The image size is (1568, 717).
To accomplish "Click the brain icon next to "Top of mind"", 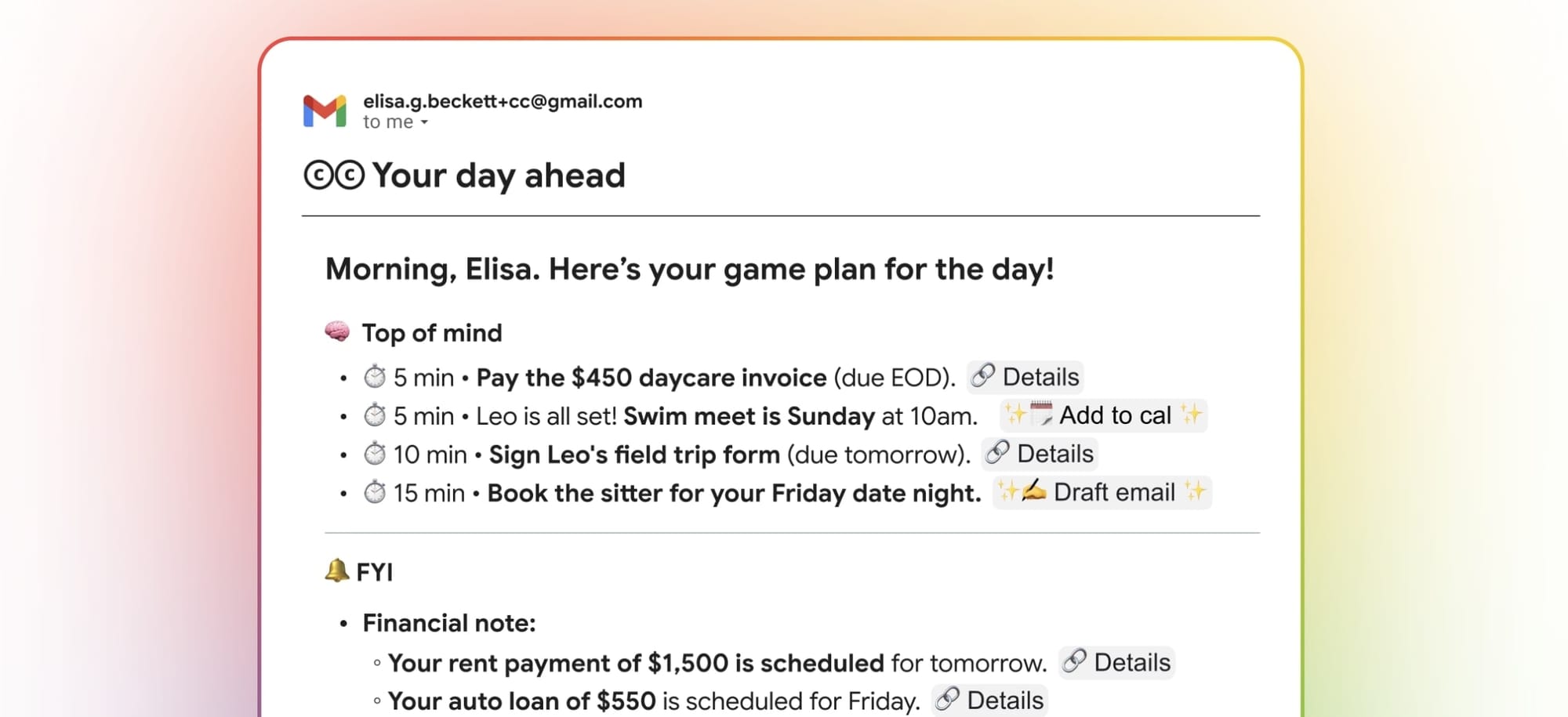I will [x=337, y=331].
